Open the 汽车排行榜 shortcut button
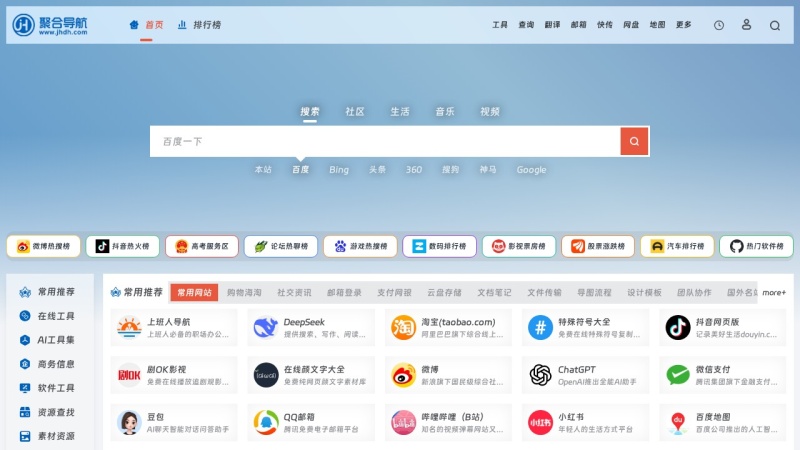This screenshot has width=800, height=450. coord(677,246)
